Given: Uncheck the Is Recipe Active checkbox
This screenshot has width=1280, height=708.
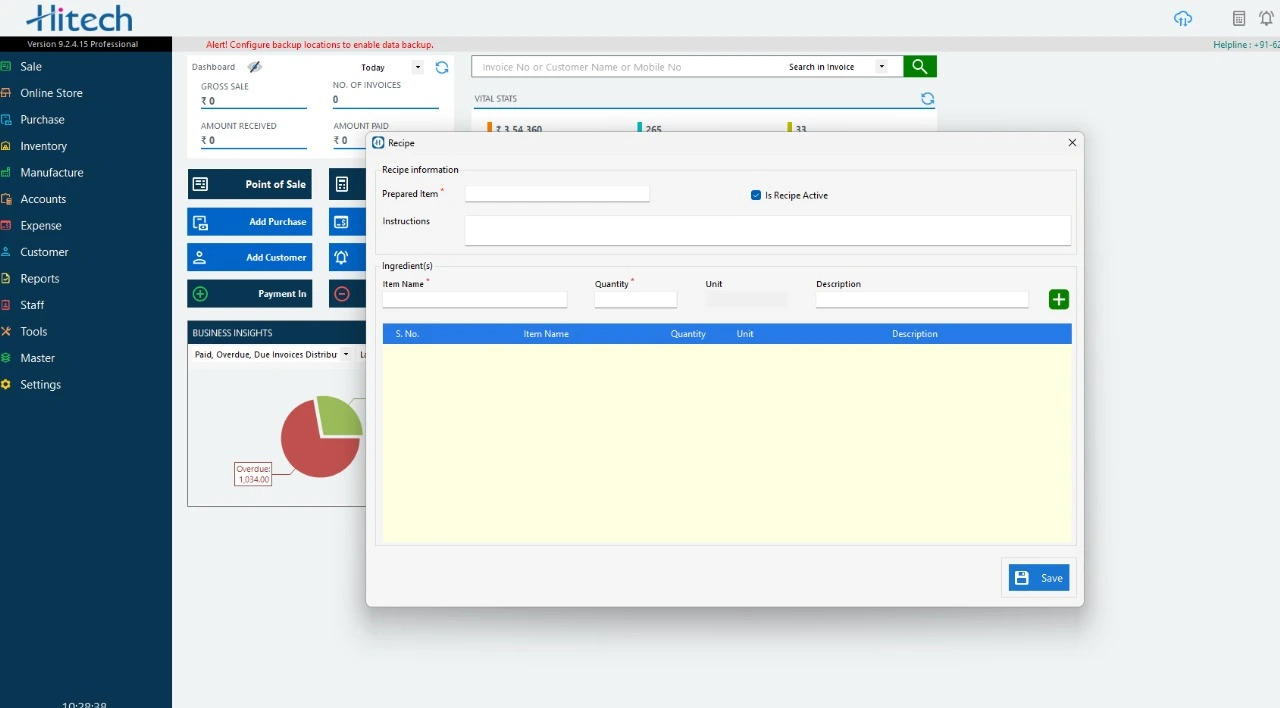Looking at the screenshot, I should point(756,195).
